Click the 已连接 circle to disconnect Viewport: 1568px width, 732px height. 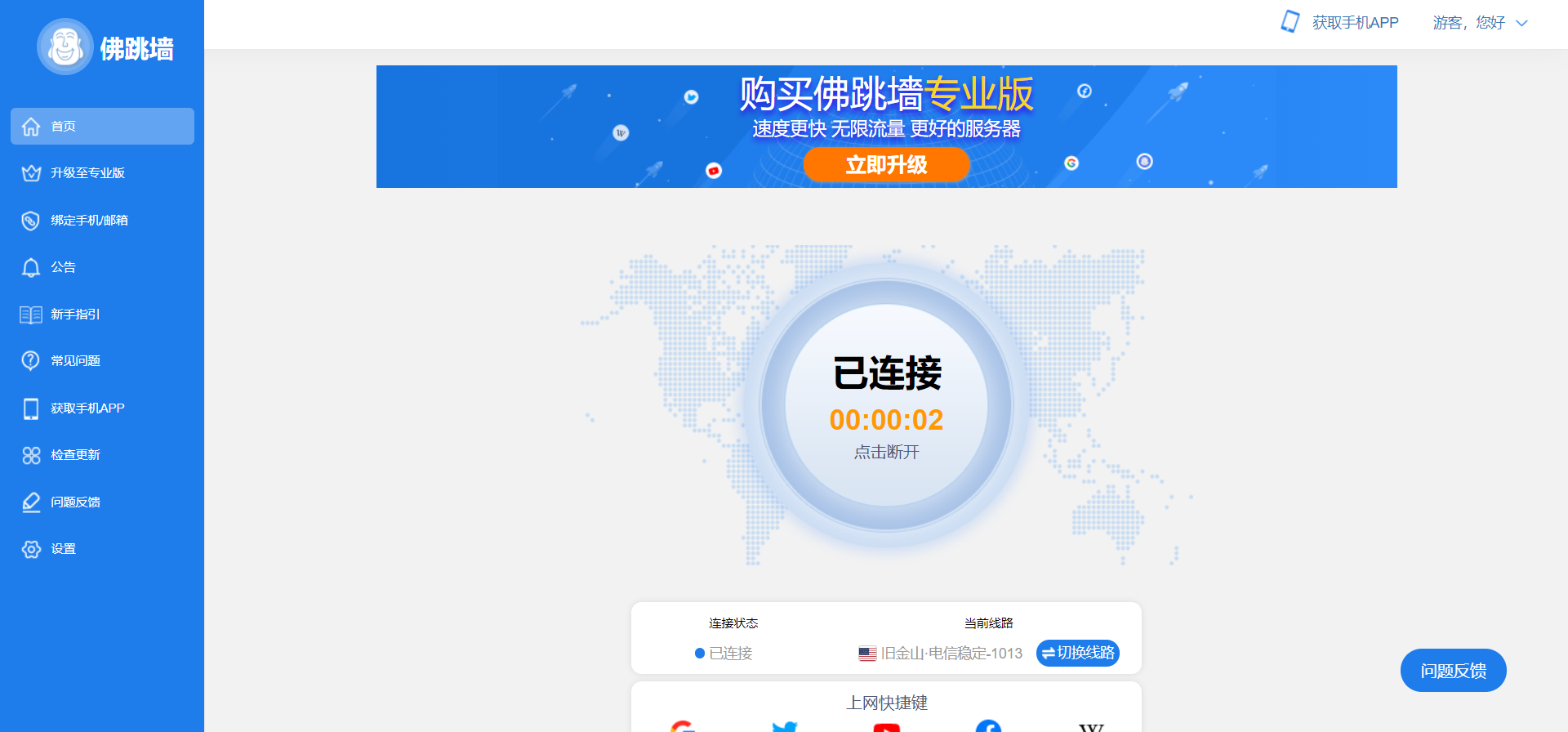(x=886, y=406)
